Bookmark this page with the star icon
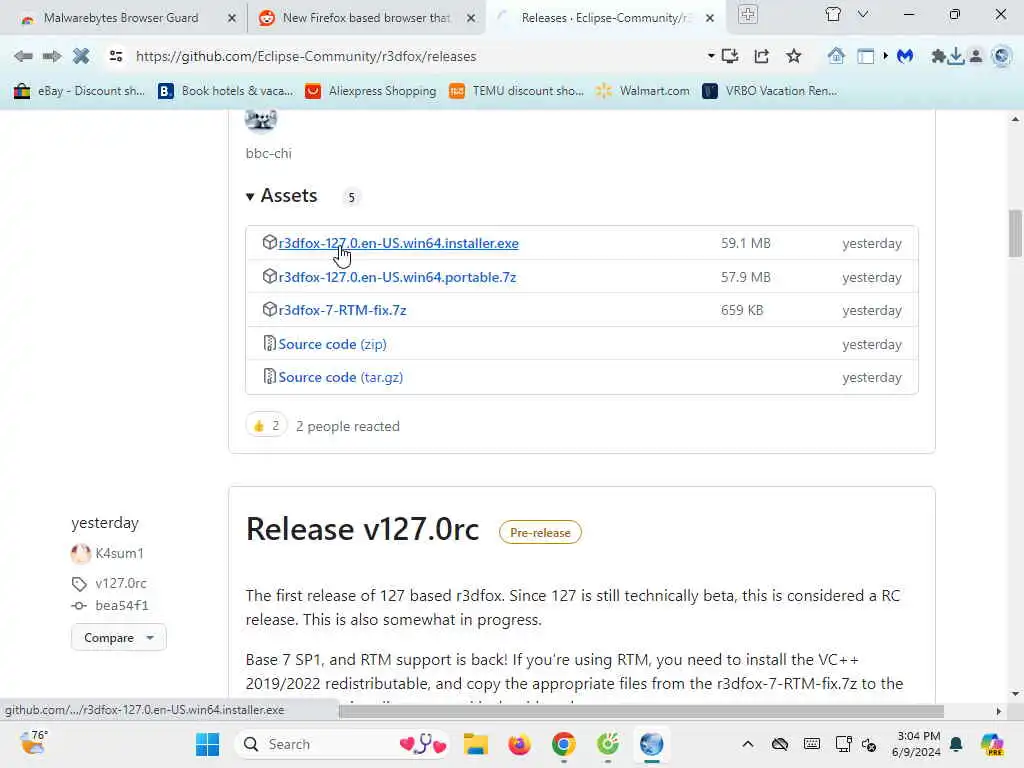The image size is (1024, 768). coord(793,56)
